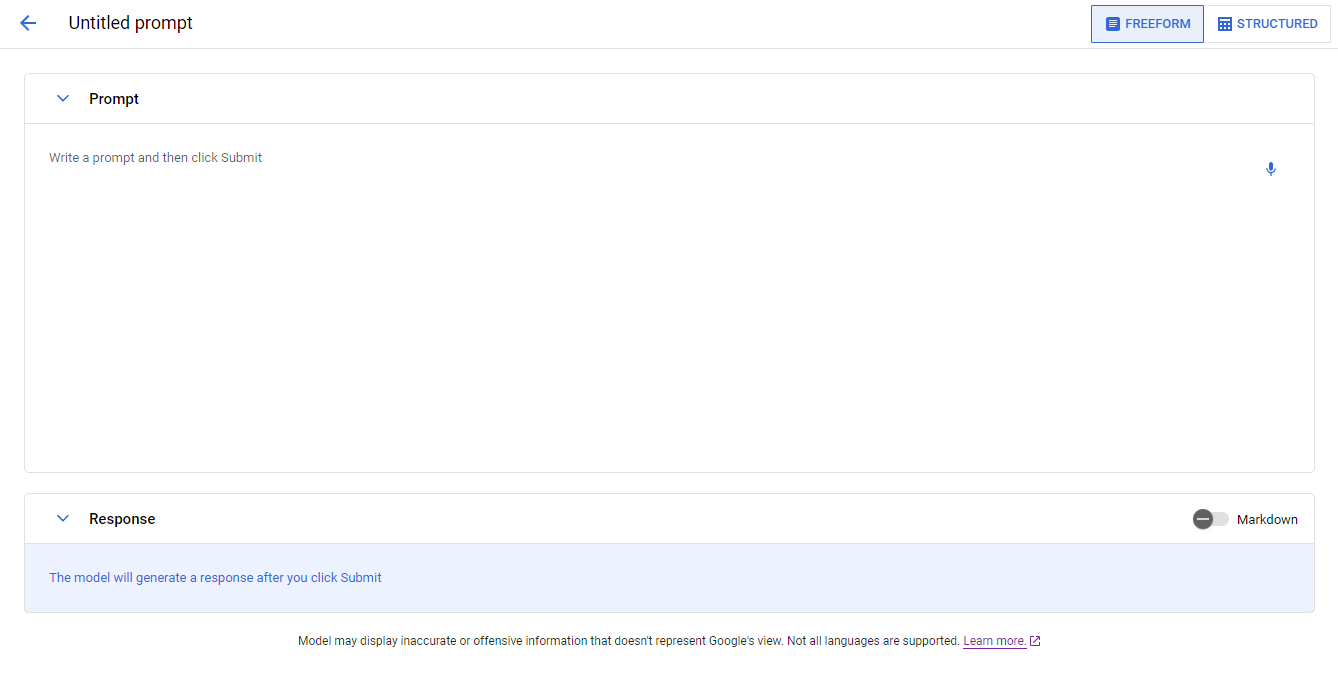Click the back arrow icon
This screenshot has height=688, width=1338.
coord(28,23)
